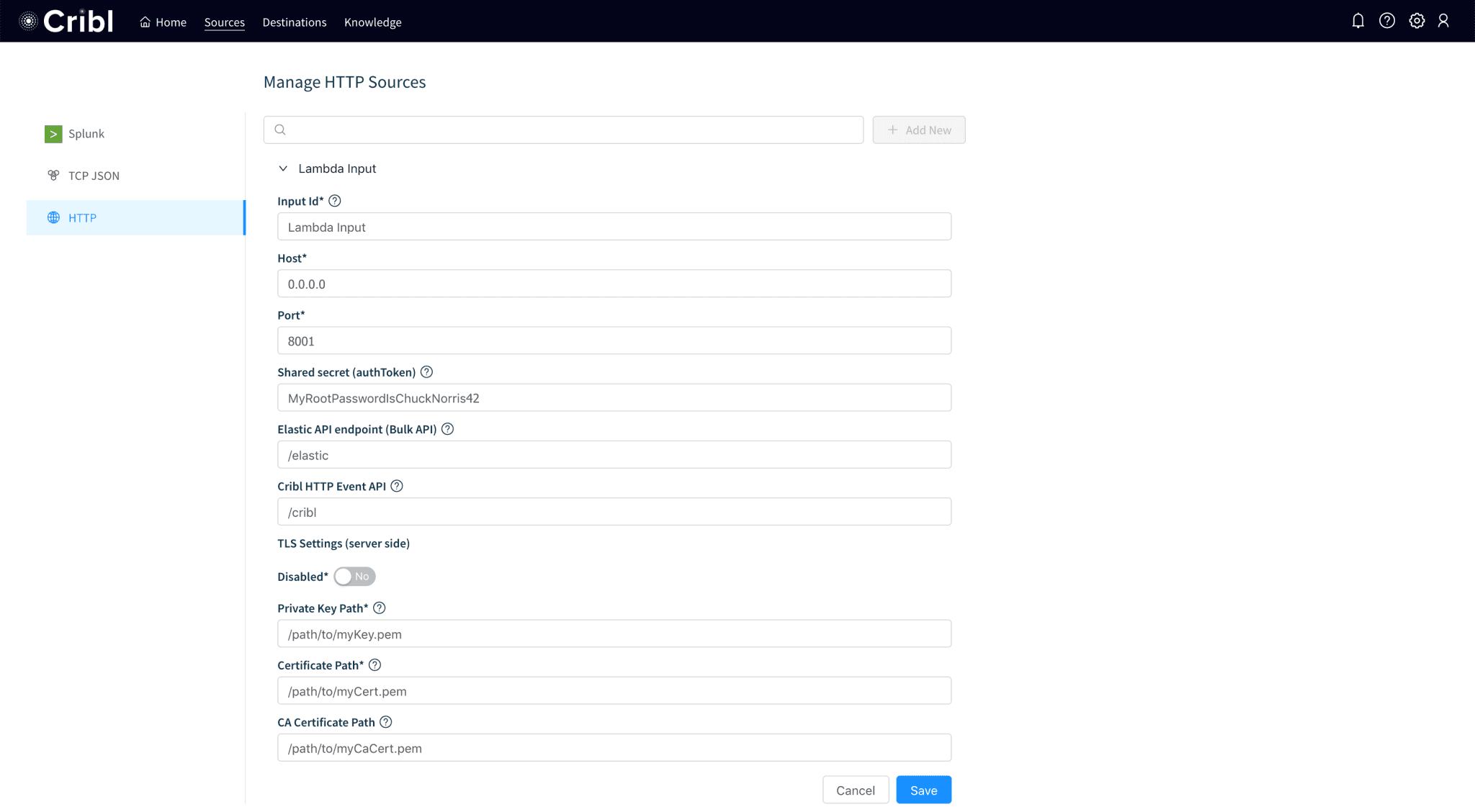The height and width of the screenshot is (812, 1475).
Task: Select Splunk in the sources sidebar
Action: click(x=86, y=134)
